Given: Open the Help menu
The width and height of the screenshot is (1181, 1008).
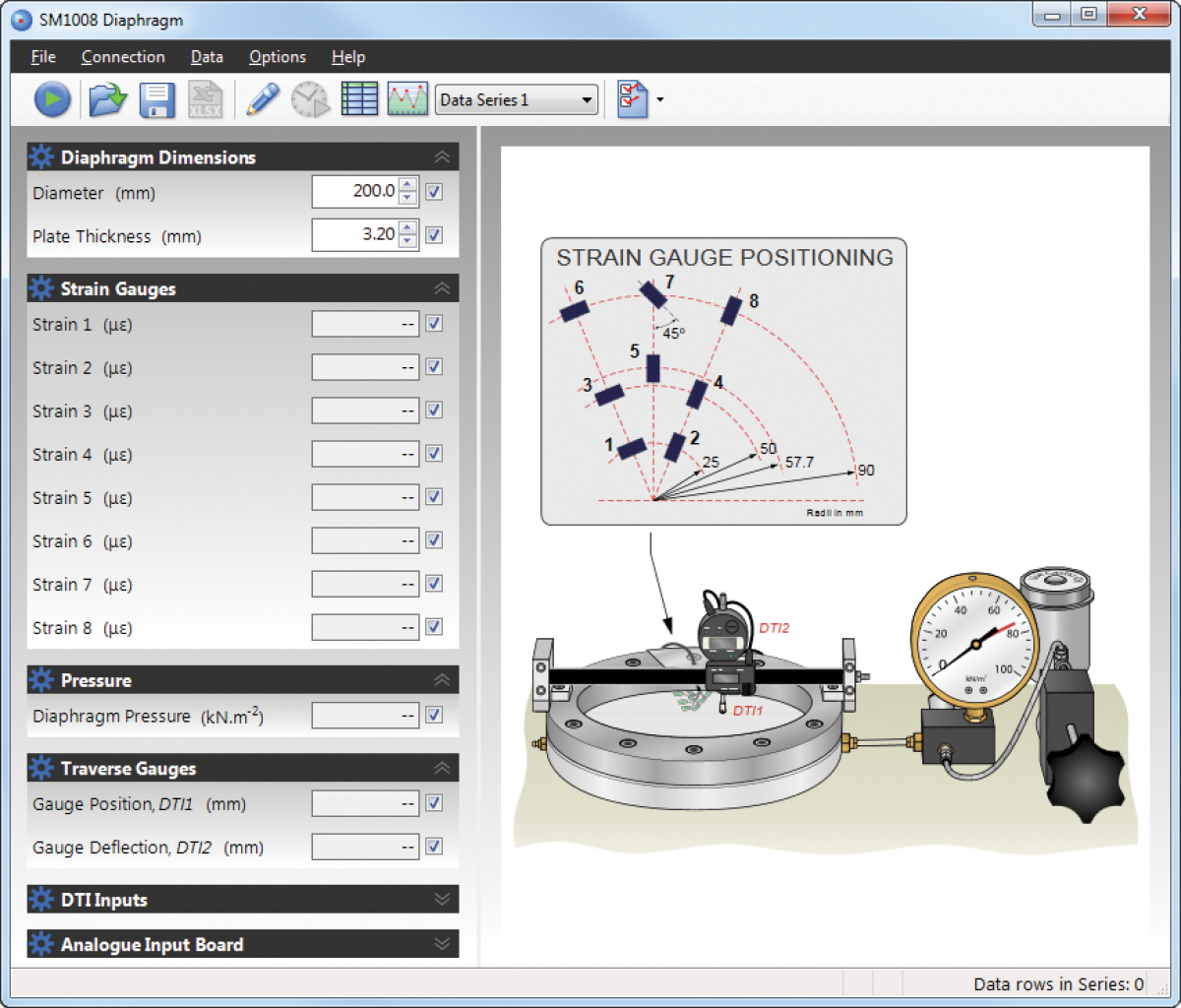Looking at the screenshot, I should click(x=348, y=56).
